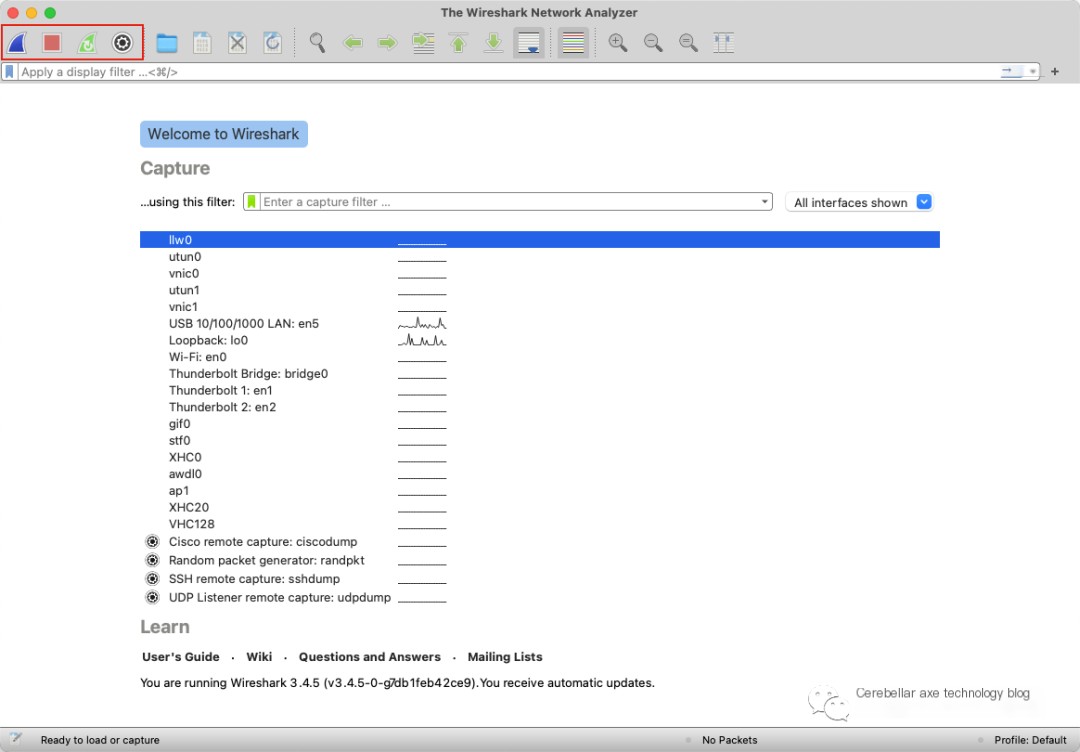Add a display filter button with plus
Screen dimensions: 1080x752
(x=1055, y=72)
